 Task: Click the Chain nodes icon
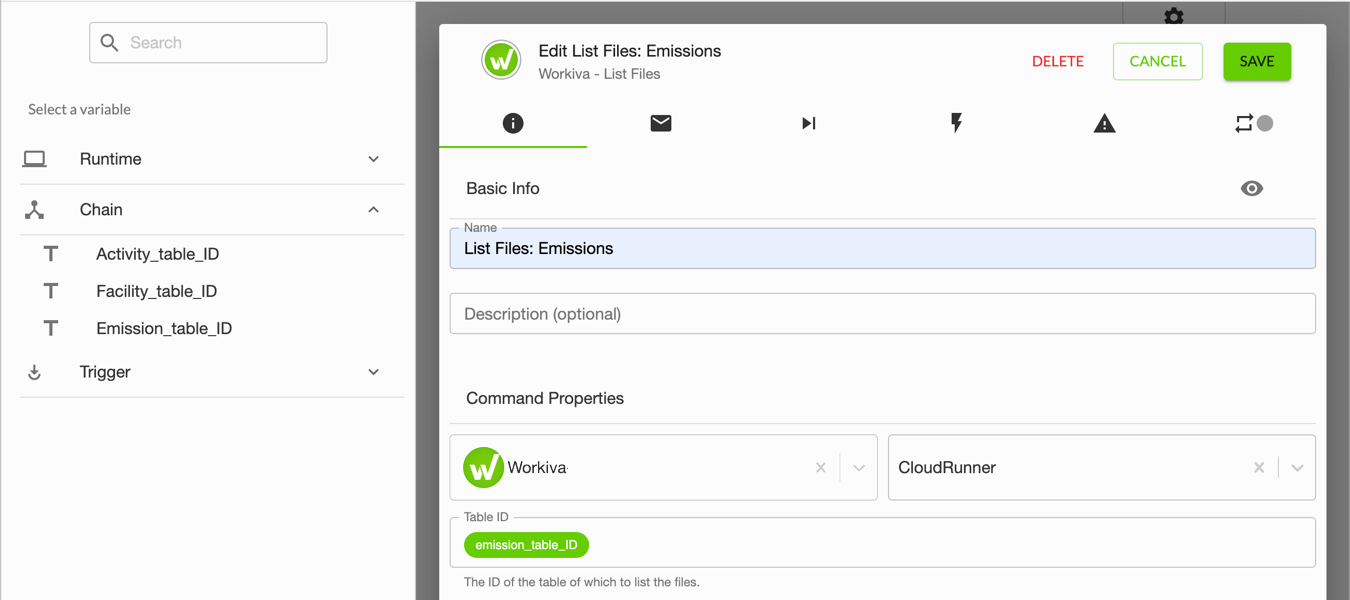pos(35,210)
